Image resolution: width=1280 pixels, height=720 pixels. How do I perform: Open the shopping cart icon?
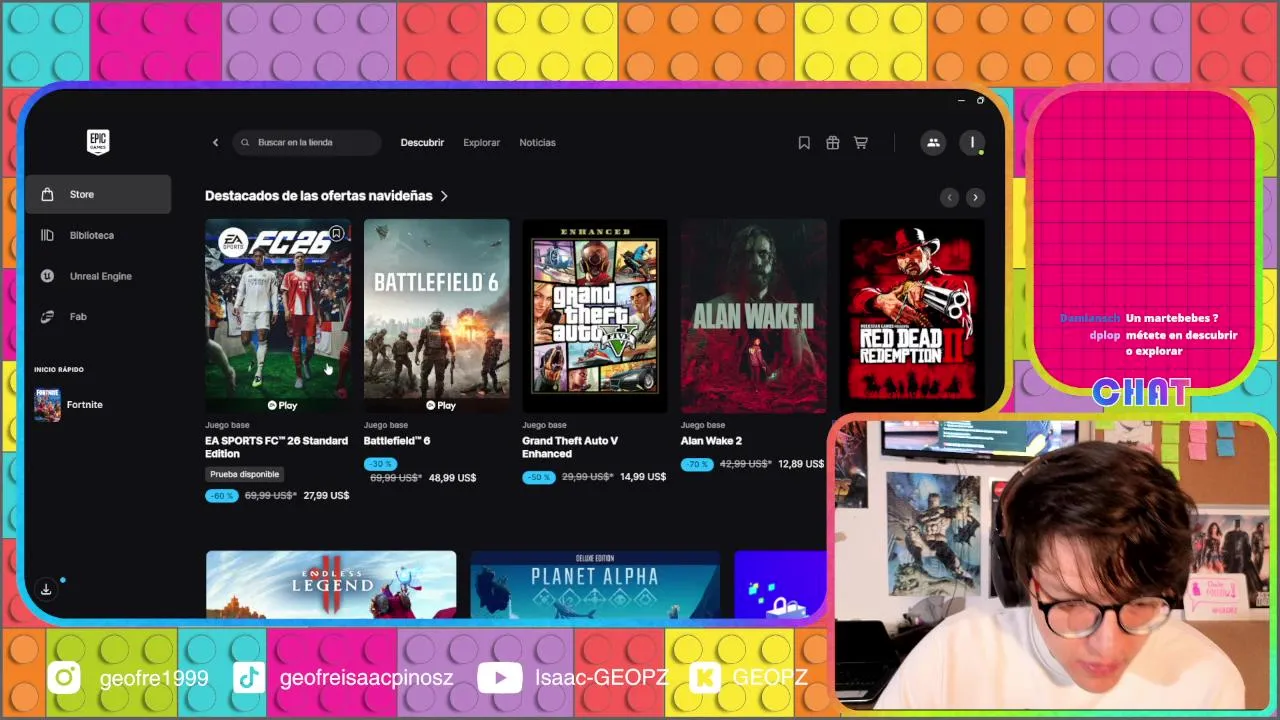coord(860,143)
